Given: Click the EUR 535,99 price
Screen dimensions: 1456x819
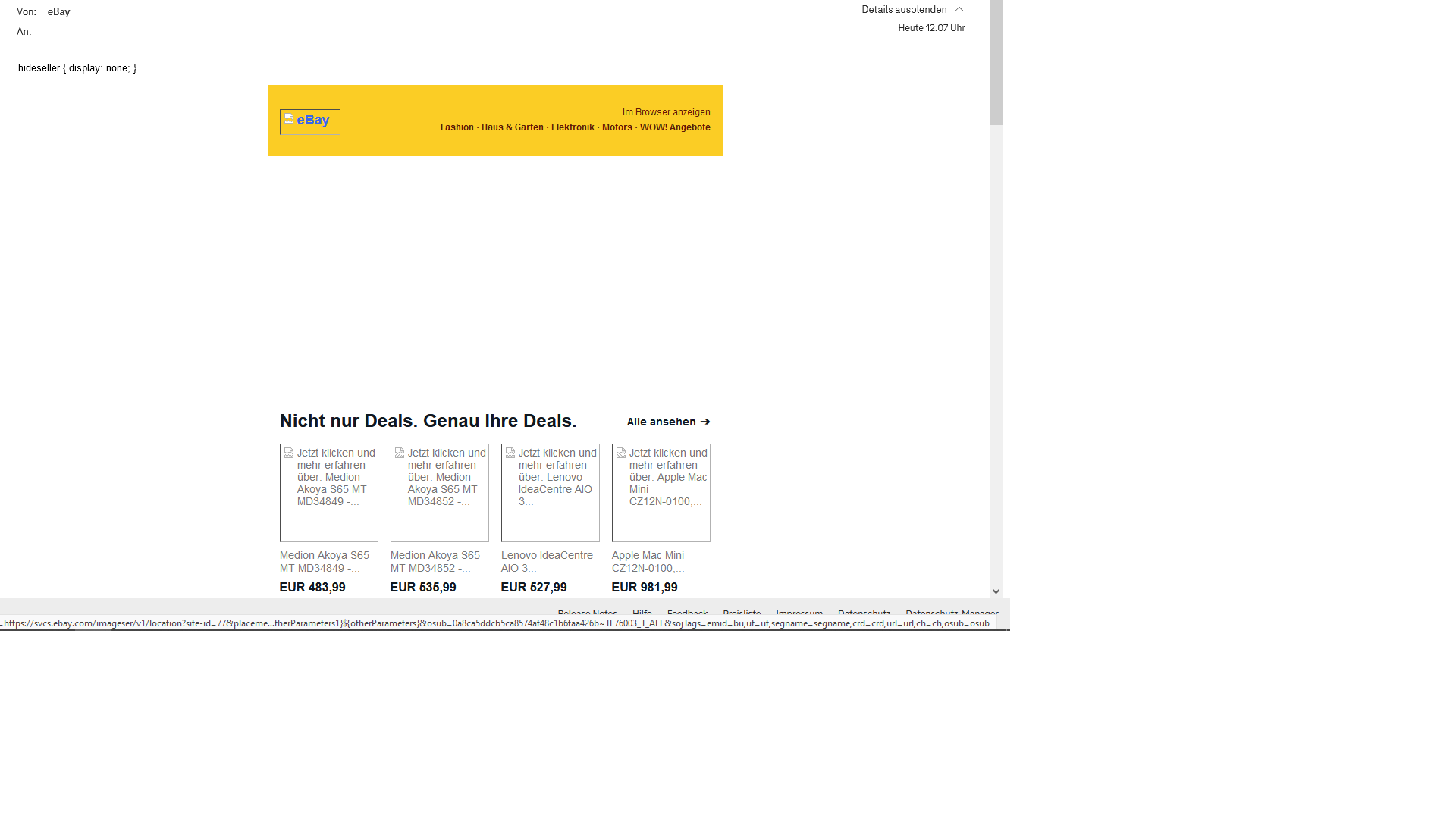Looking at the screenshot, I should click(x=423, y=588).
